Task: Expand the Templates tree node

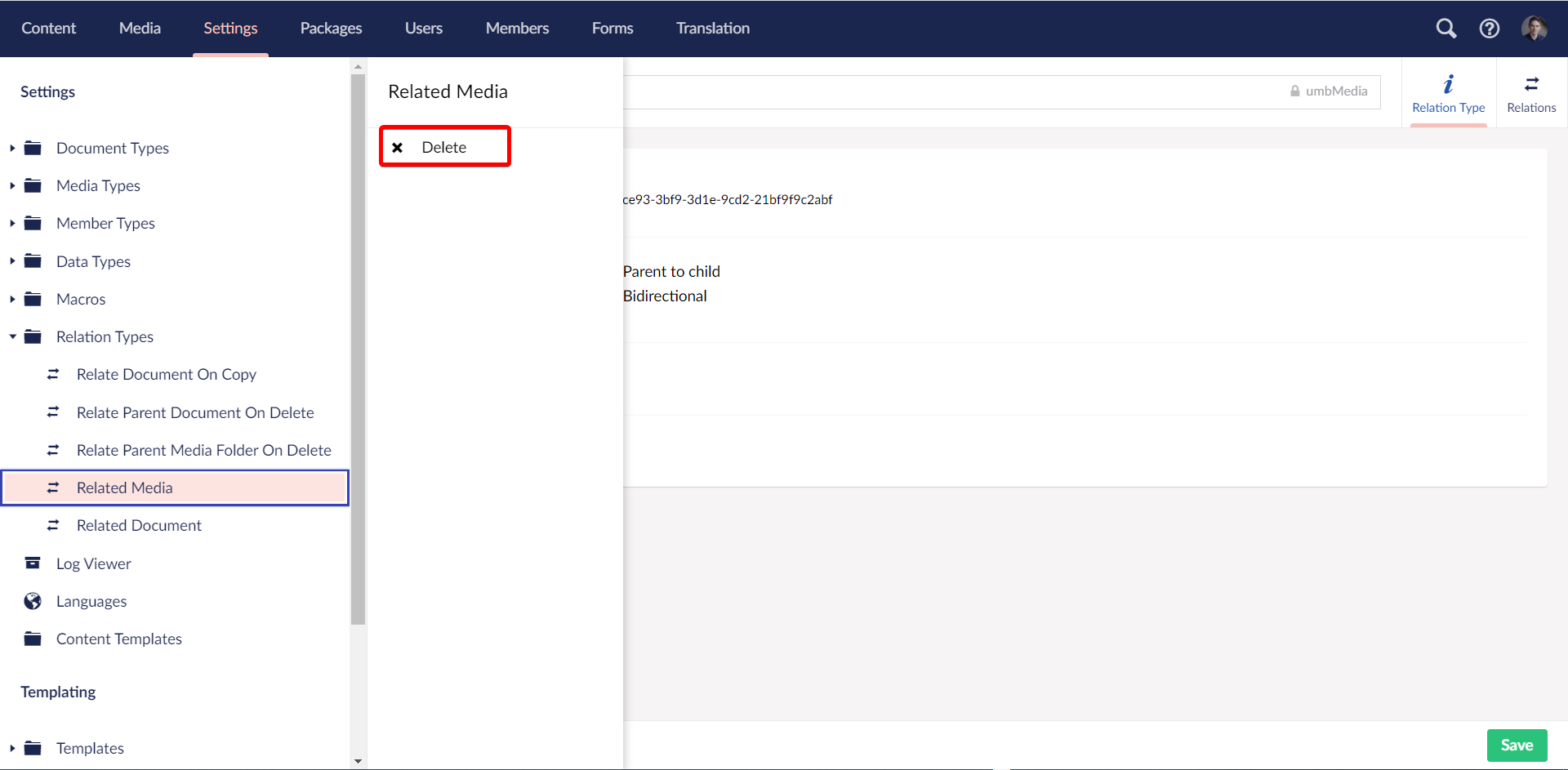Action: (11, 747)
